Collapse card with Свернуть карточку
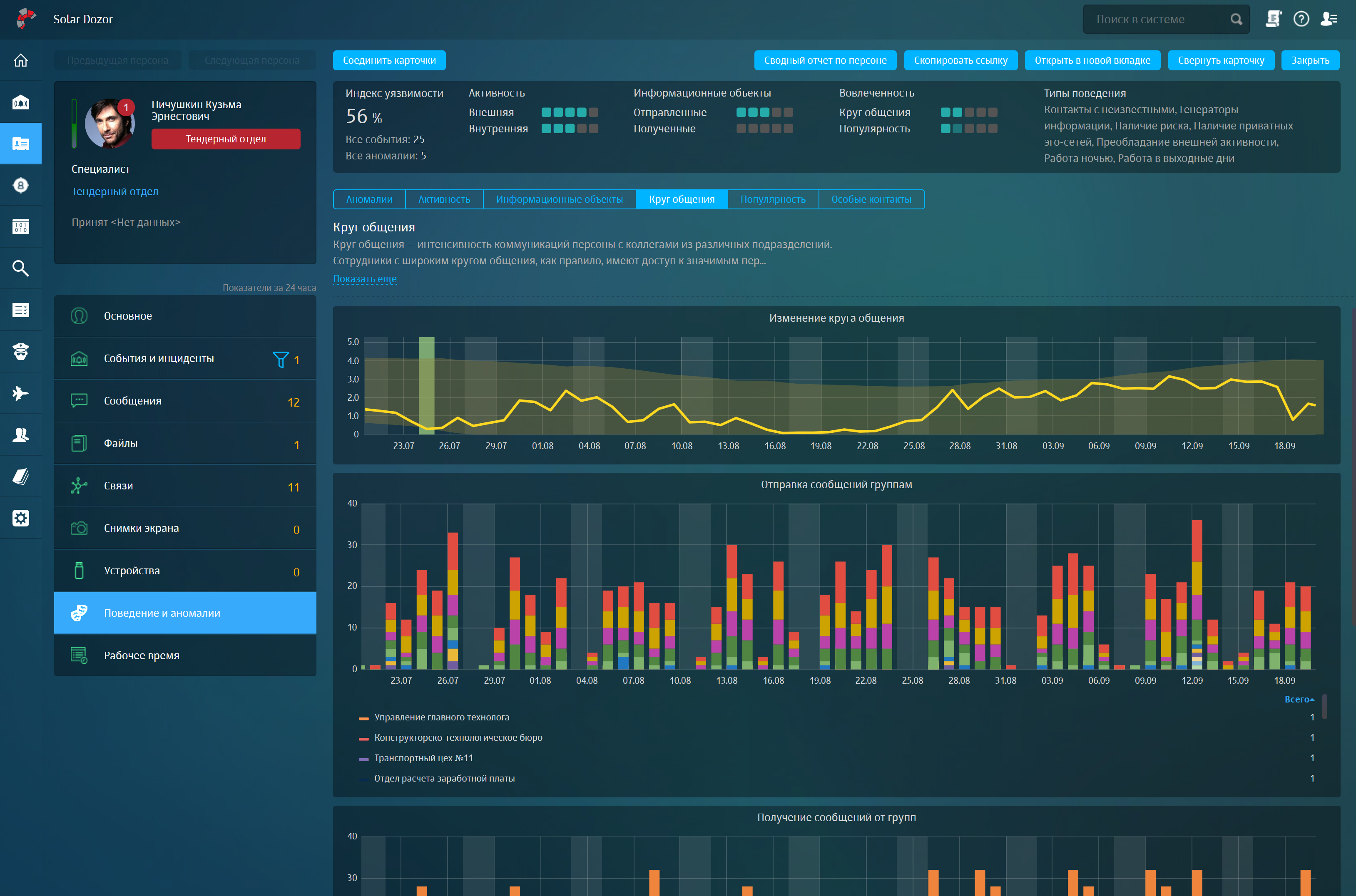The width and height of the screenshot is (1356, 896). pyautogui.click(x=1221, y=61)
